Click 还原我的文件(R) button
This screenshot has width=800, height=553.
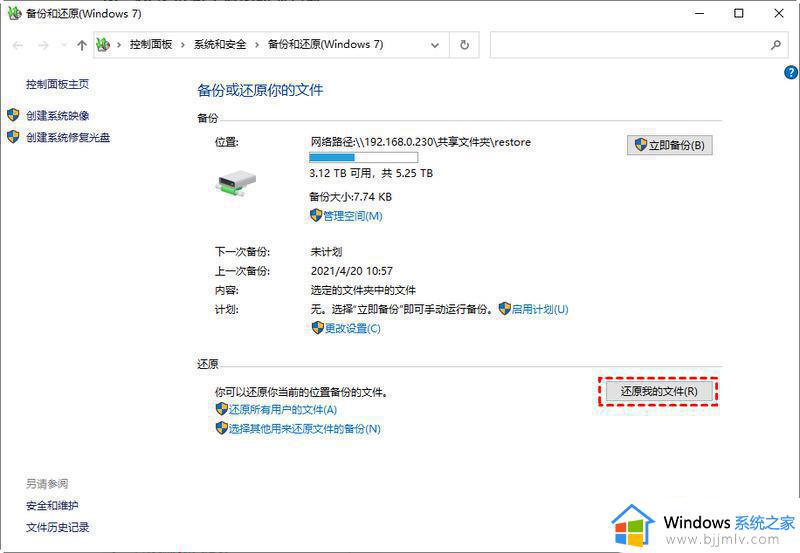[659, 391]
